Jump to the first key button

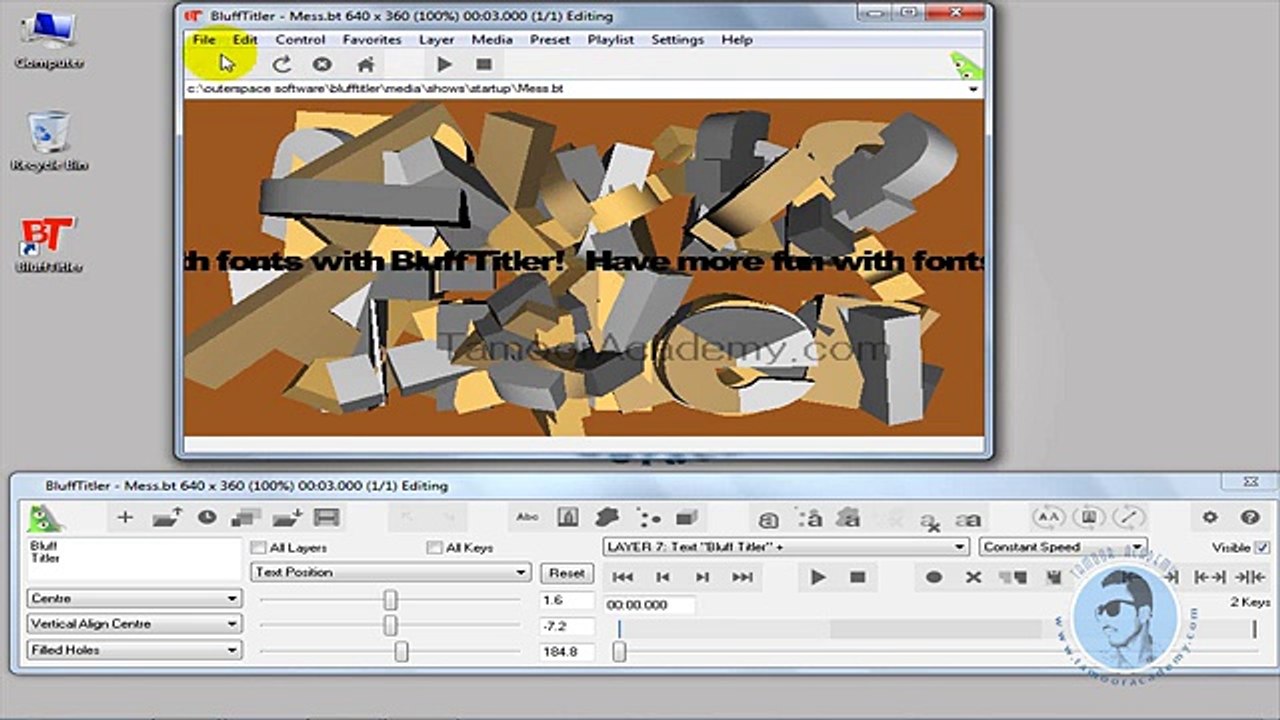[x=623, y=577]
